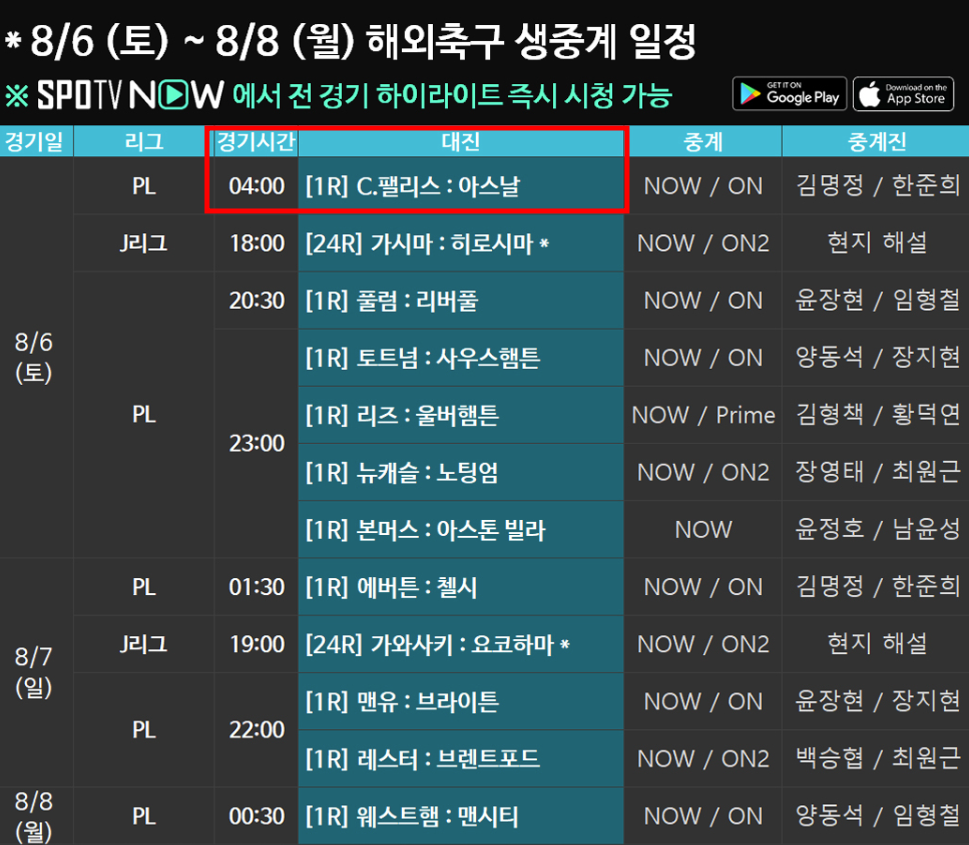Select the 에버튼 : 첼시 match
This screenshot has height=845, width=969.
click(x=460, y=587)
